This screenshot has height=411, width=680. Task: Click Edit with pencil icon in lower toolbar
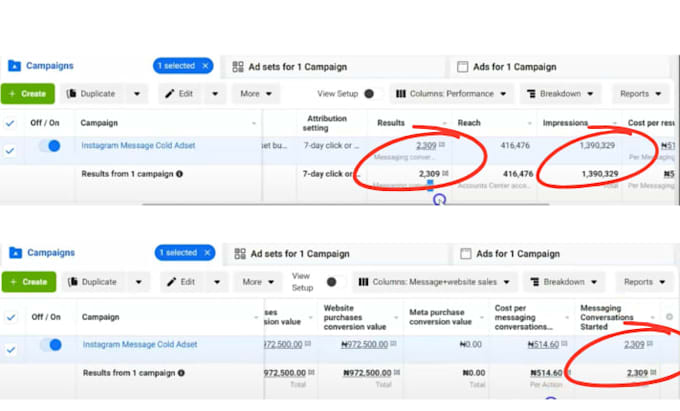pos(181,282)
